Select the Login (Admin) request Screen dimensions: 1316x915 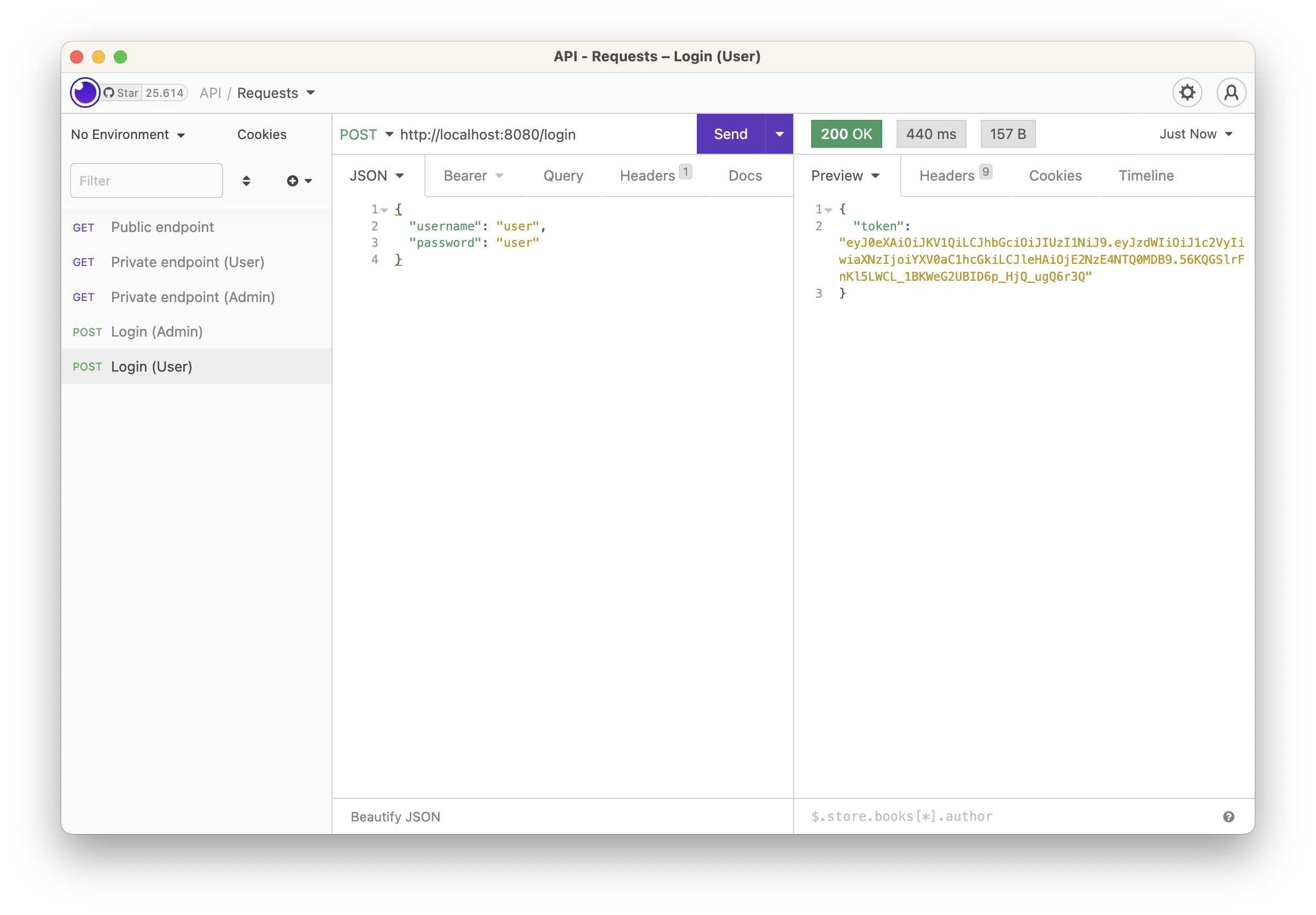click(196, 332)
